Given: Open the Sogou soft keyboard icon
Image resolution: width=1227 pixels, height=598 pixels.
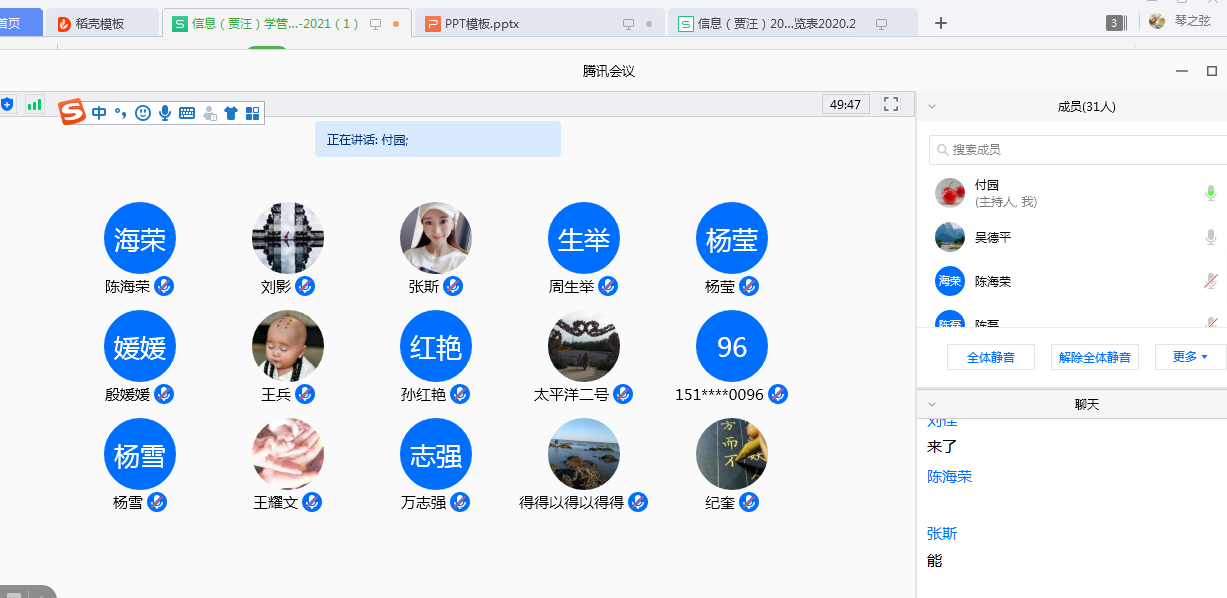Looking at the screenshot, I should coord(187,113).
